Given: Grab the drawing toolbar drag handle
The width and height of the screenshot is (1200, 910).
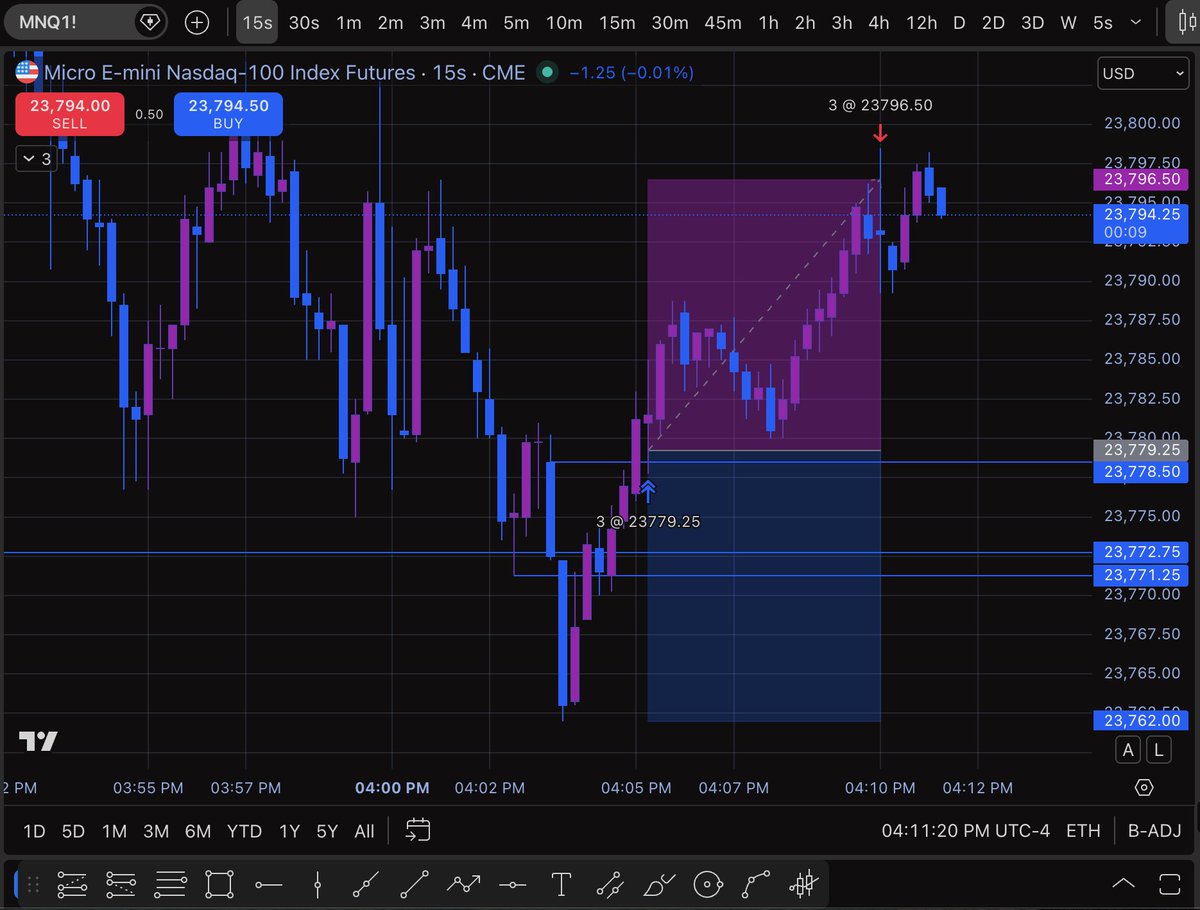Looking at the screenshot, I should [32, 885].
